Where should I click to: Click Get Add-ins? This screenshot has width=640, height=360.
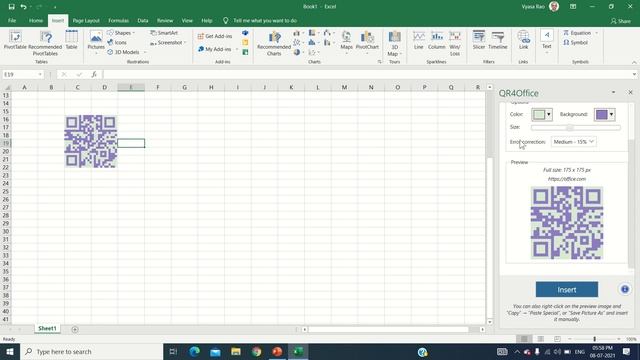coord(215,36)
